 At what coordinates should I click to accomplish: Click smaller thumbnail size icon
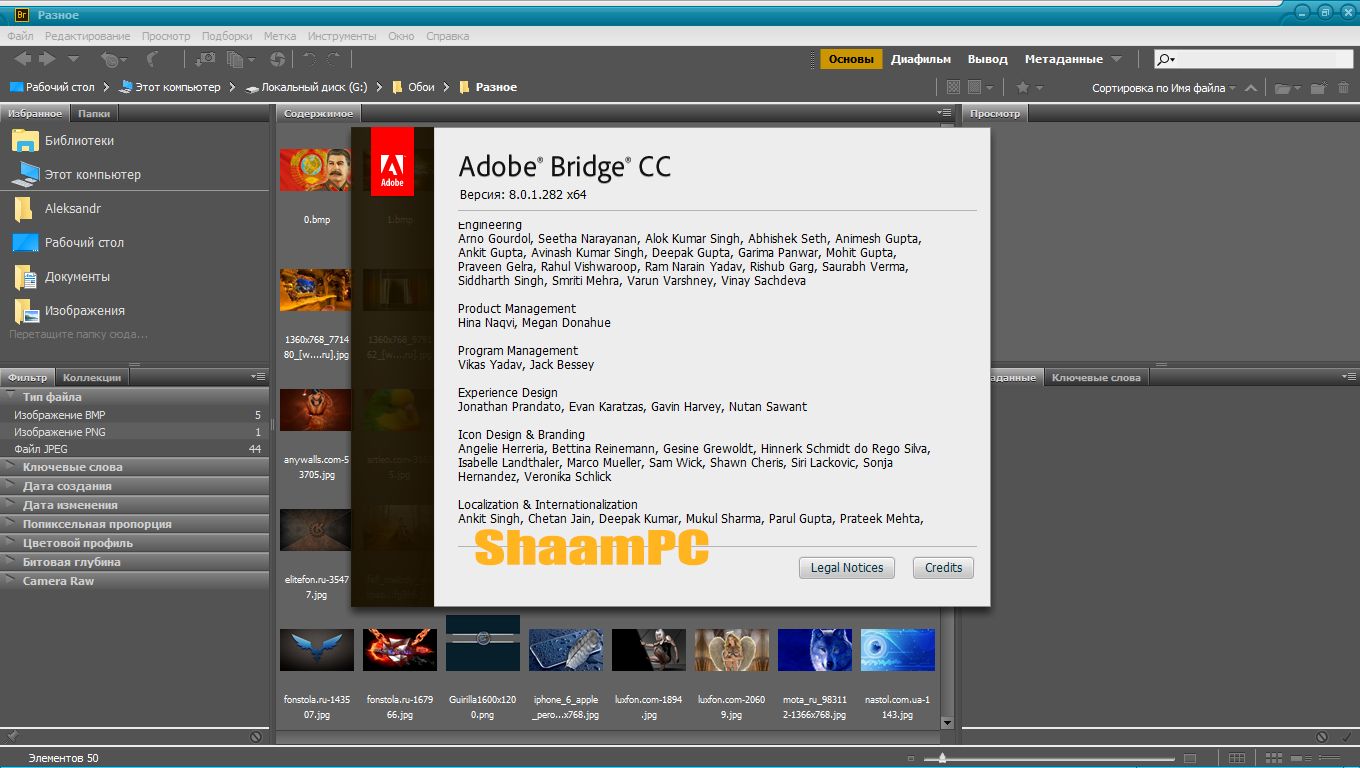pos(911,759)
